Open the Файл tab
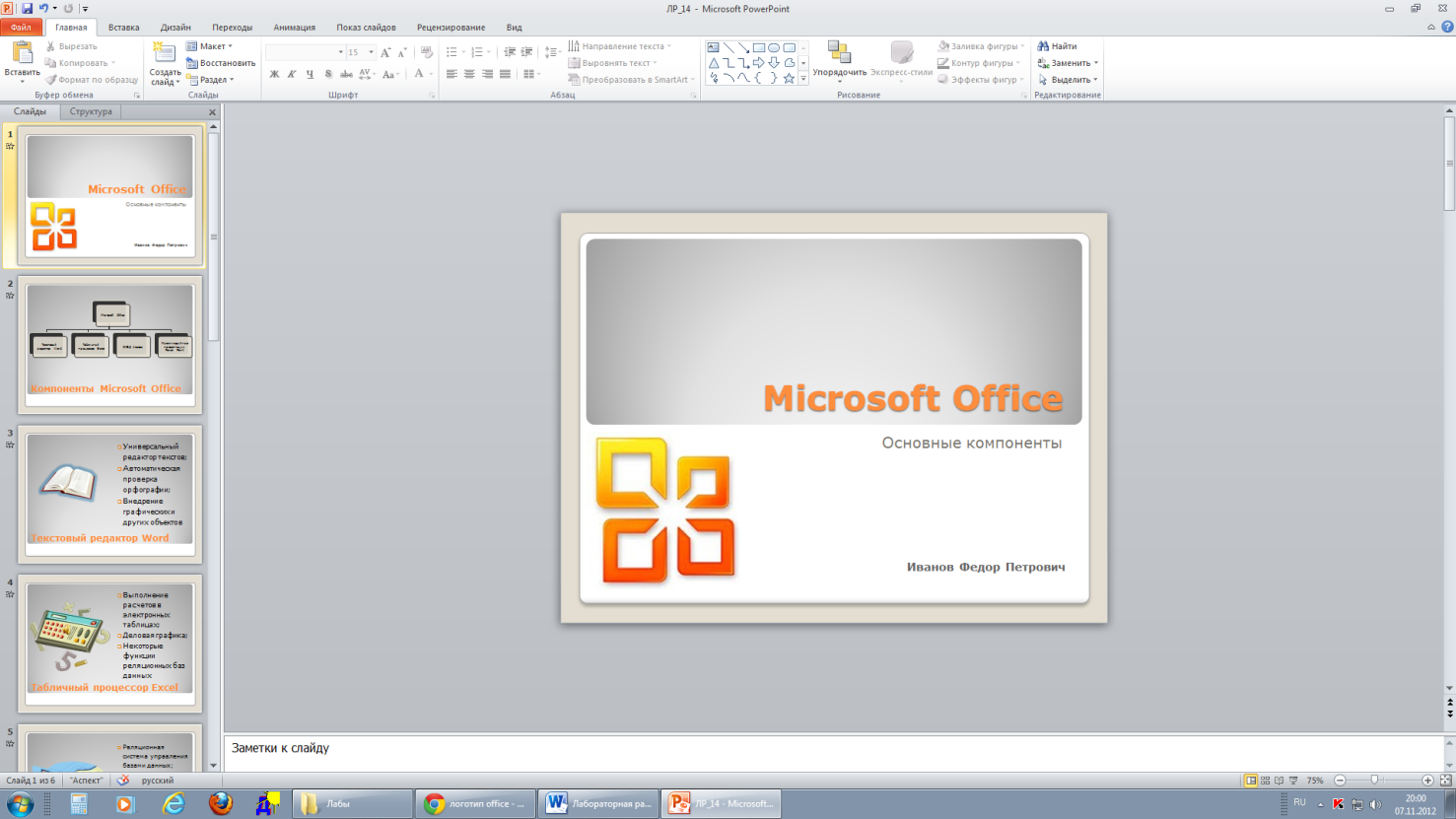 coord(22,28)
